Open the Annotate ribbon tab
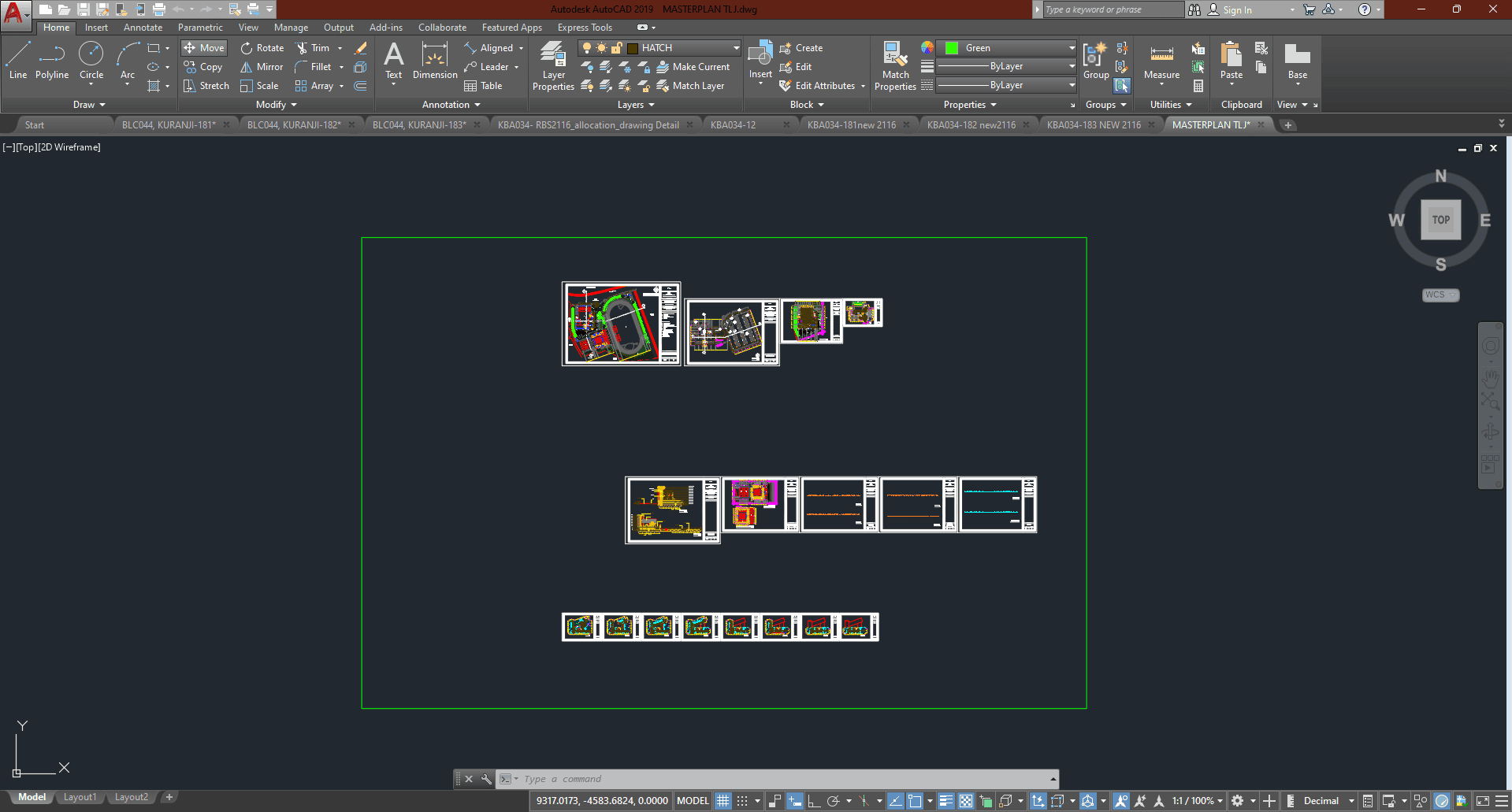 [x=143, y=28]
